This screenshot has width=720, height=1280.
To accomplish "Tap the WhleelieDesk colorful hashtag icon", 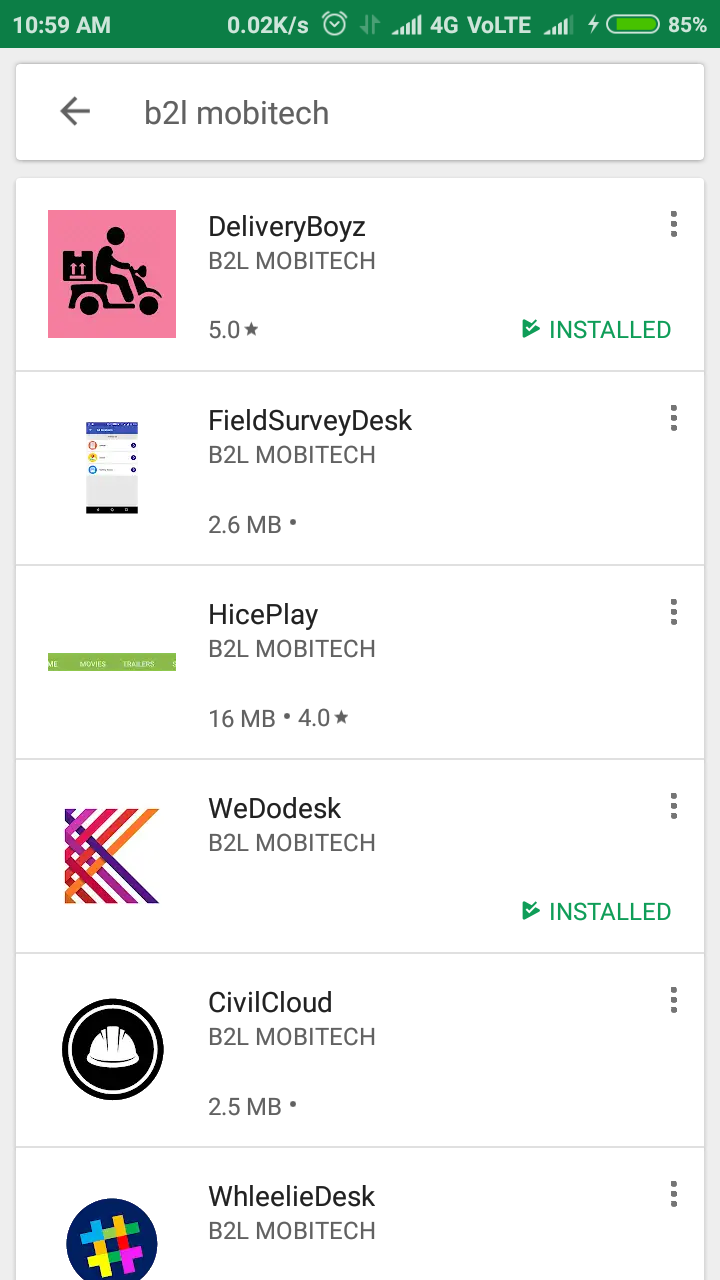I will point(112,1240).
